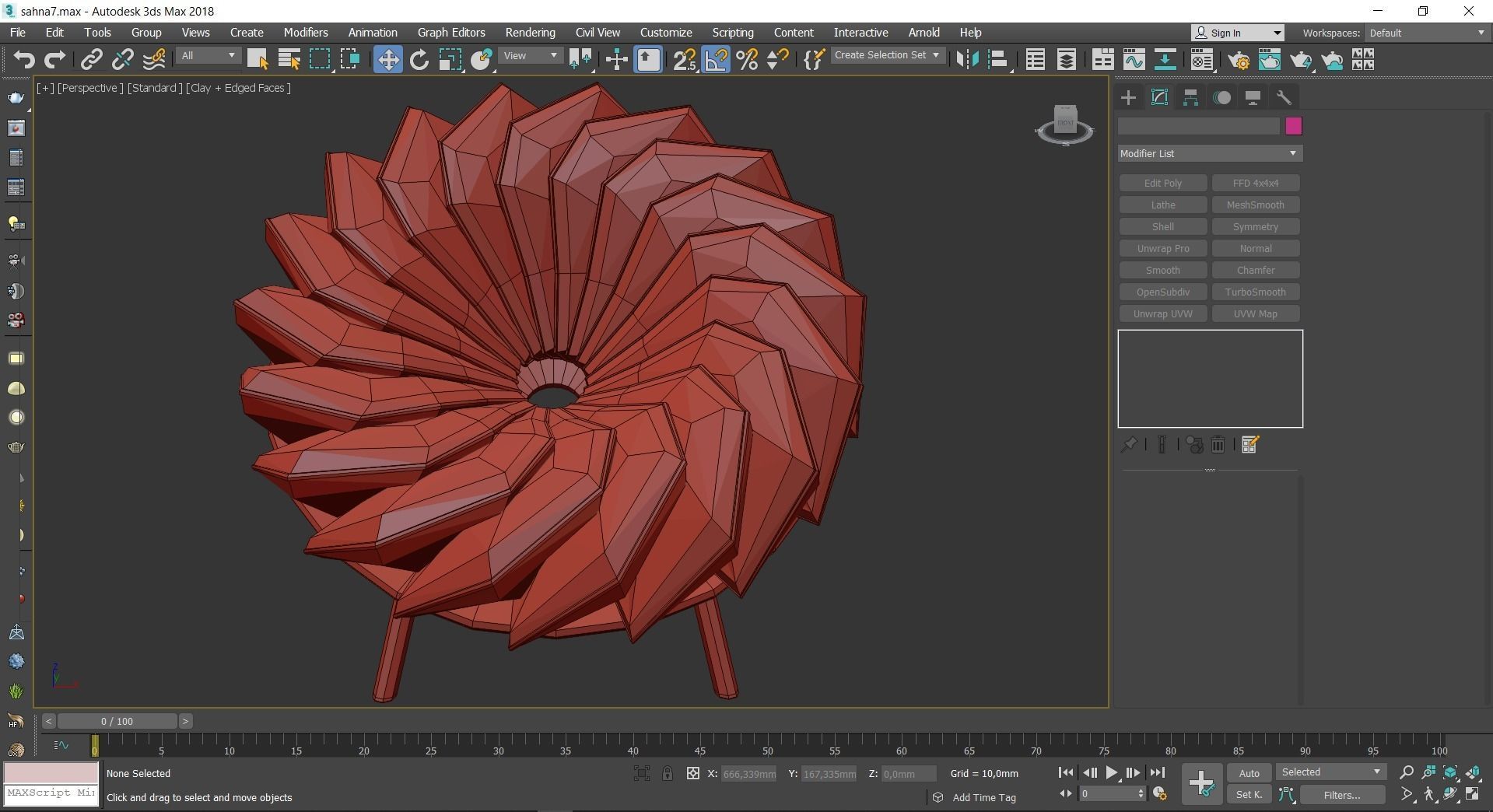Open Render Setup teapot icon
The height and width of the screenshot is (812, 1493).
[1239, 60]
